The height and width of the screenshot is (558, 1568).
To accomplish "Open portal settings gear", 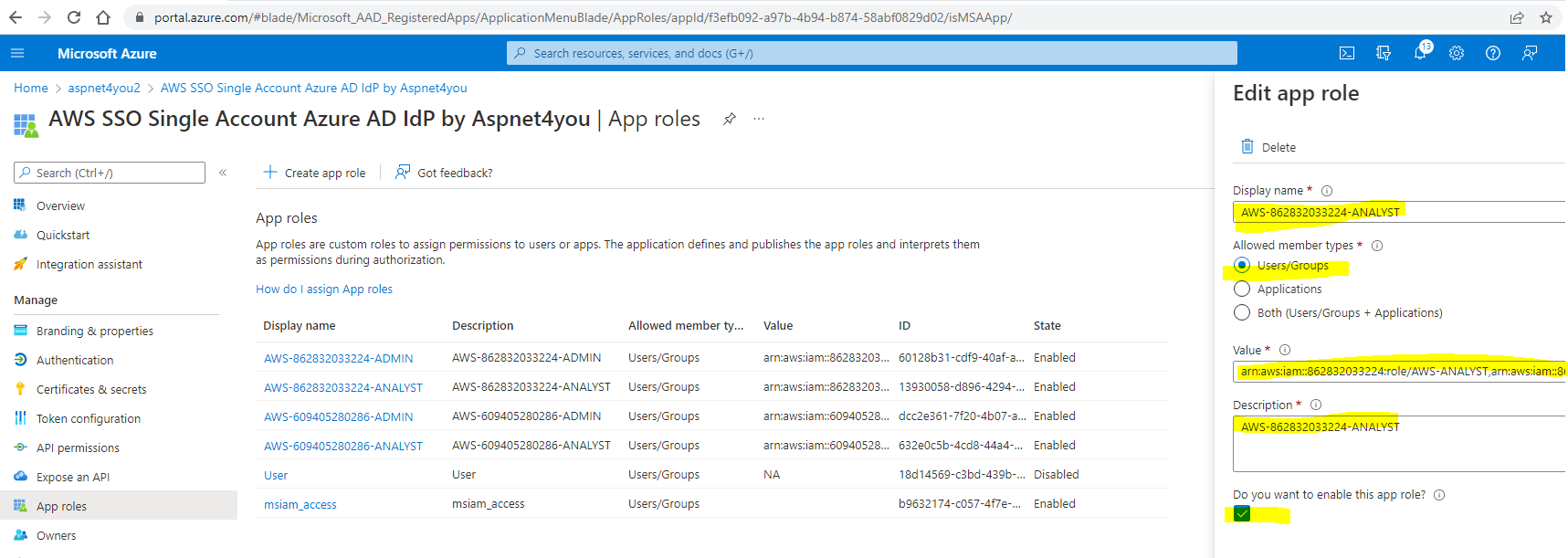I will (1457, 54).
